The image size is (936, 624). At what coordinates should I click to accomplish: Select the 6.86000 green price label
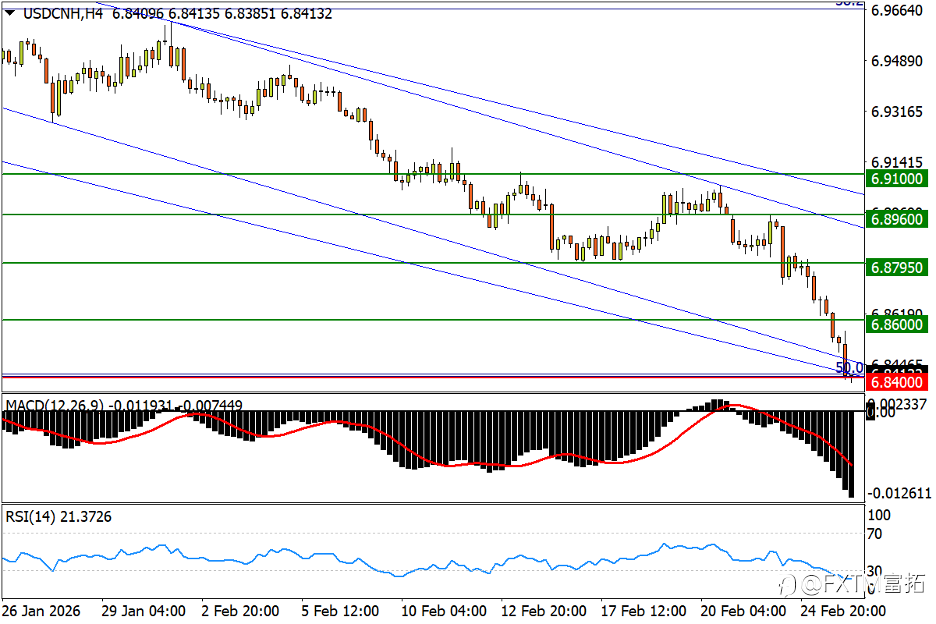[x=897, y=324]
